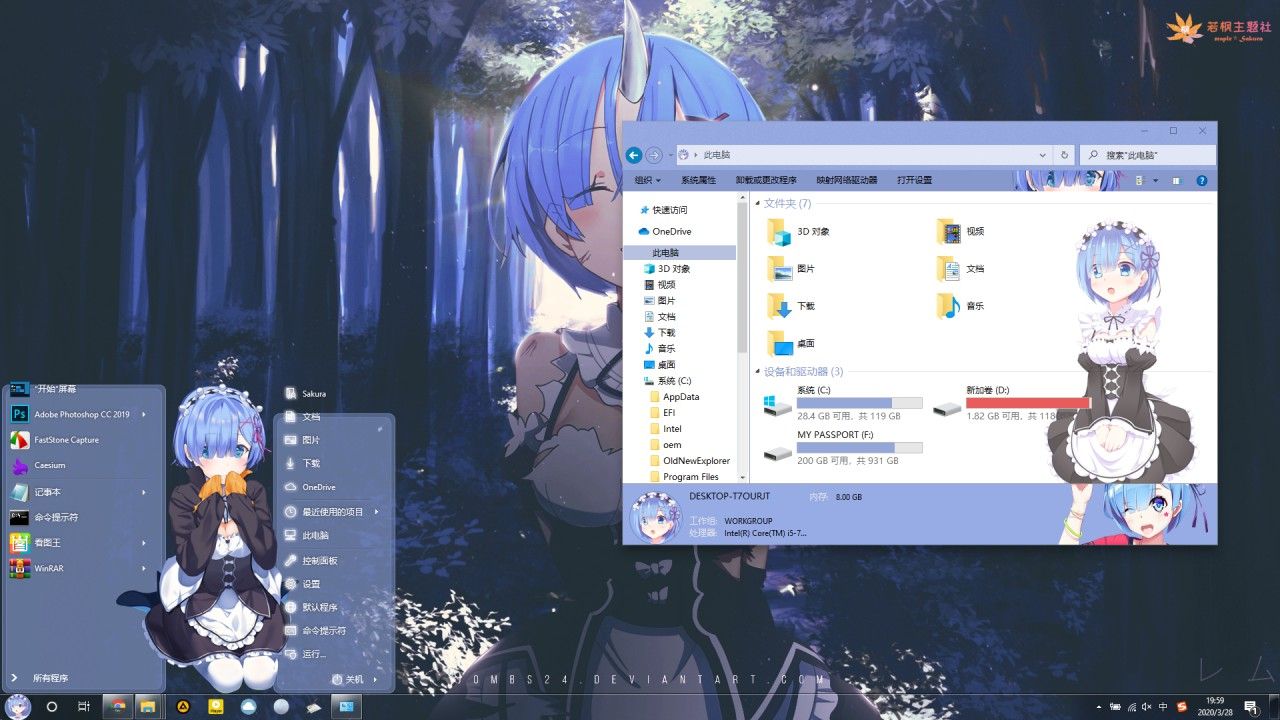Viewport: 1280px width, 720px height.
Task: Open File Explorer taskbar icon
Action: pos(147,706)
